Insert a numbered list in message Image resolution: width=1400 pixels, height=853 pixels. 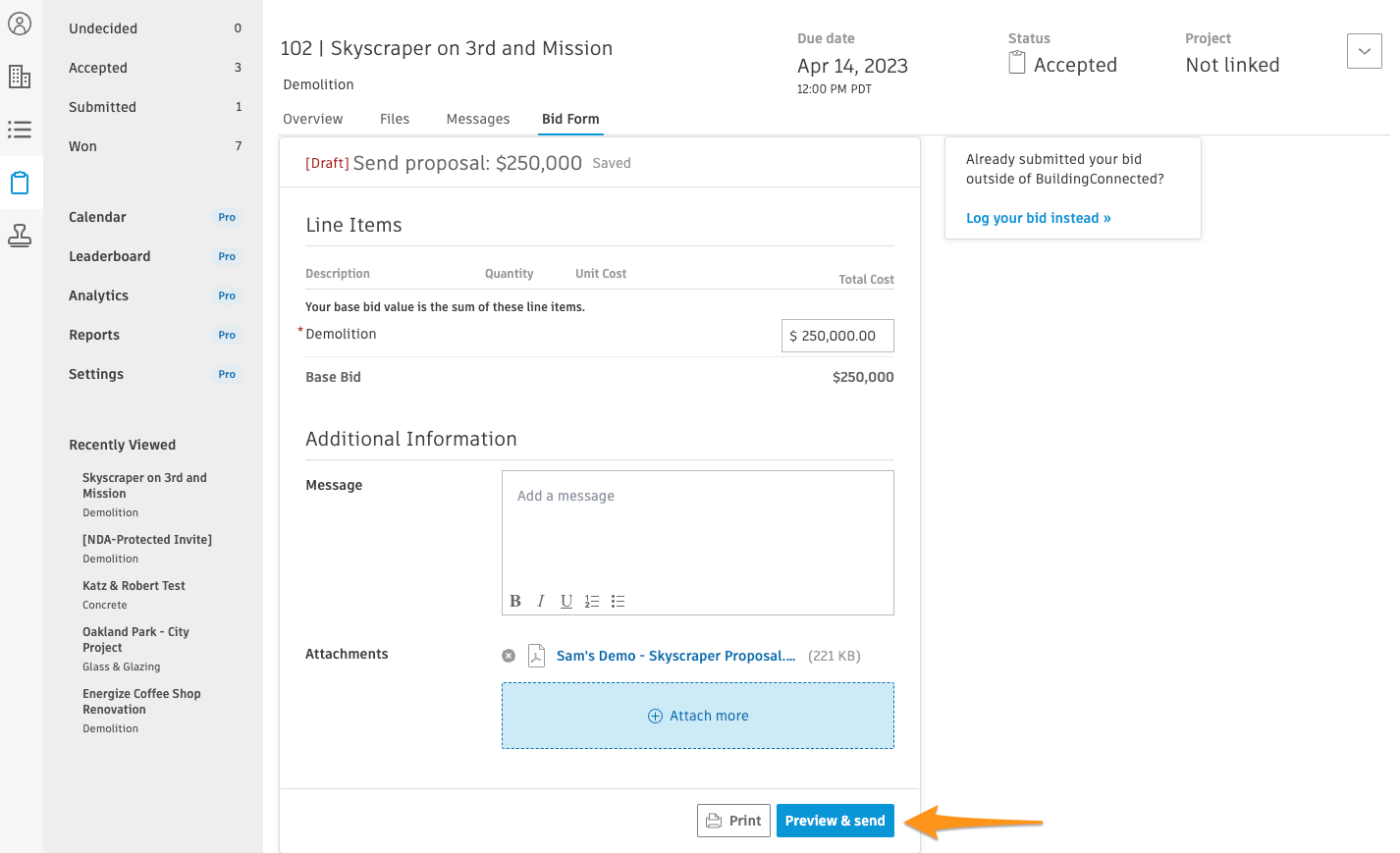pyautogui.click(x=592, y=601)
